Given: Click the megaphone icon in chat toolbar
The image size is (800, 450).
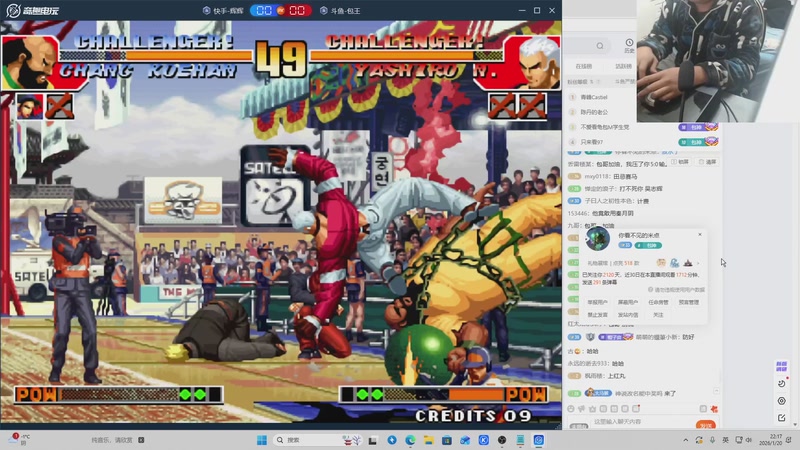Looking at the screenshot, I should point(582,409).
